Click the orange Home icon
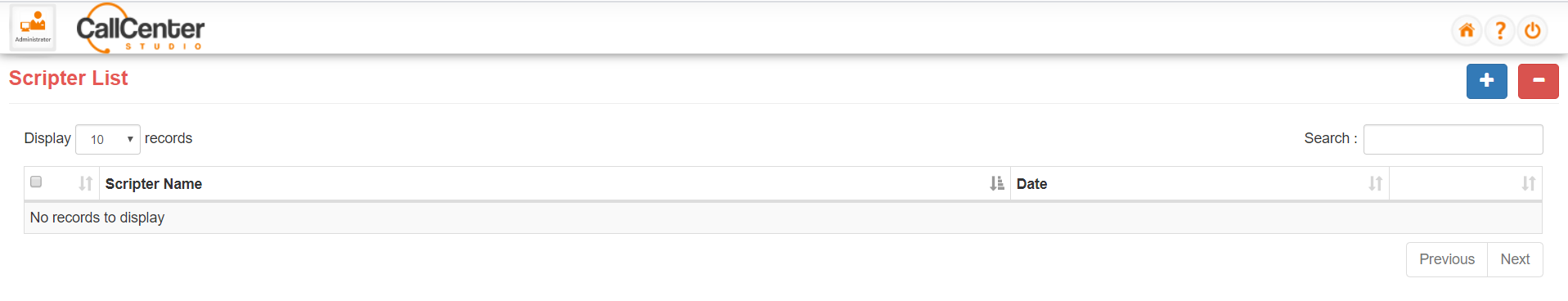Screen dimensions: 1568x301 (1467, 30)
